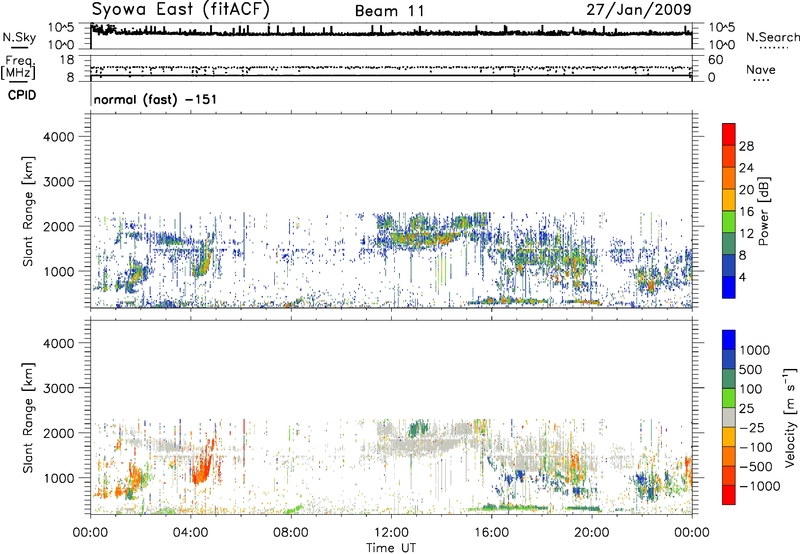
Task: Click the 'Slant Range [km]' label of power plot
Action: point(28,212)
